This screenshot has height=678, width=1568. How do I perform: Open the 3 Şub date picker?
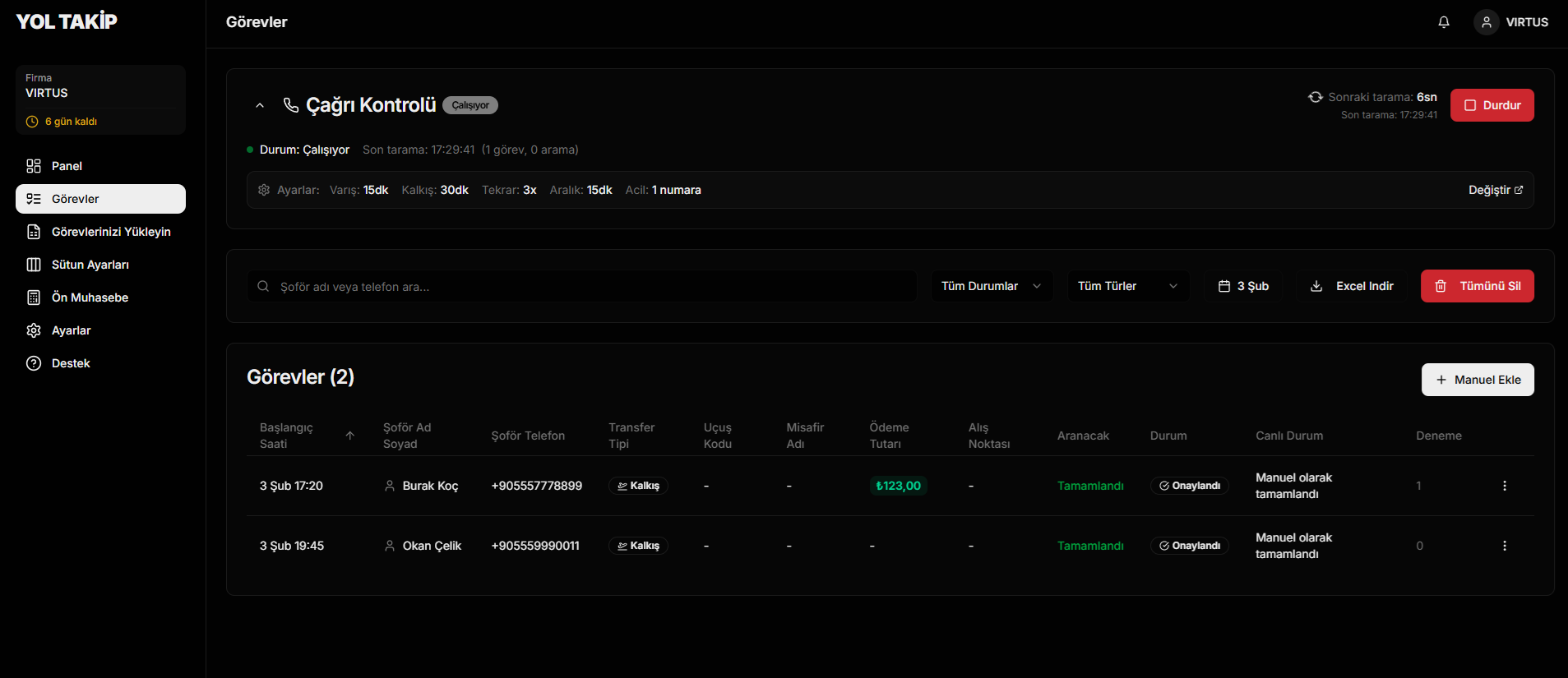1243,286
